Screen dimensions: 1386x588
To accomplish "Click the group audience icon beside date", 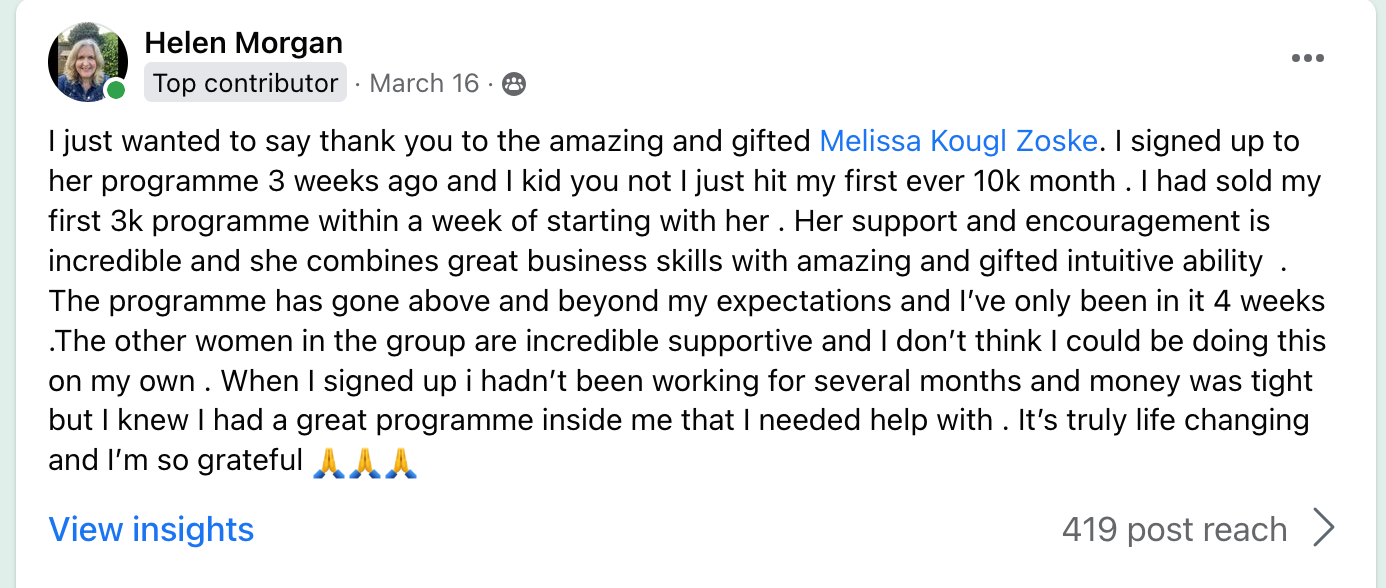I will tap(513, 83).
